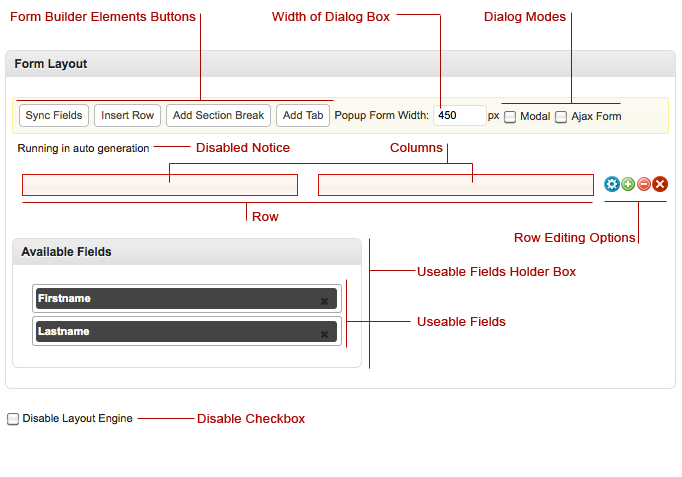Click Add Section Break button
This screenshot has height=477, width=682.
[x=218, y=116]
